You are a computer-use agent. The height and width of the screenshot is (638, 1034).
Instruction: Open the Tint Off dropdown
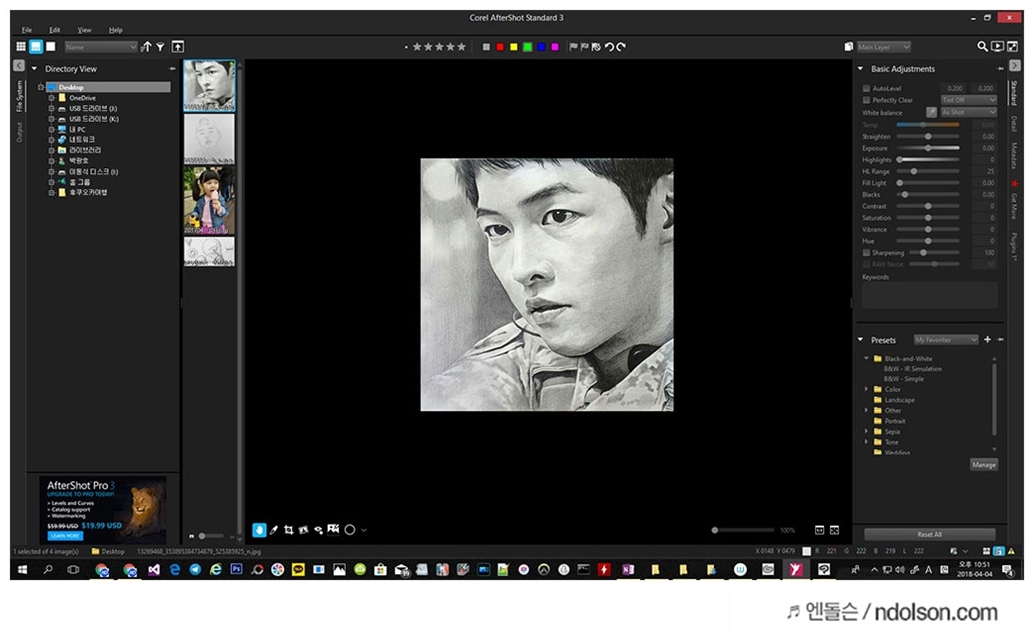[x=968, y=100]
